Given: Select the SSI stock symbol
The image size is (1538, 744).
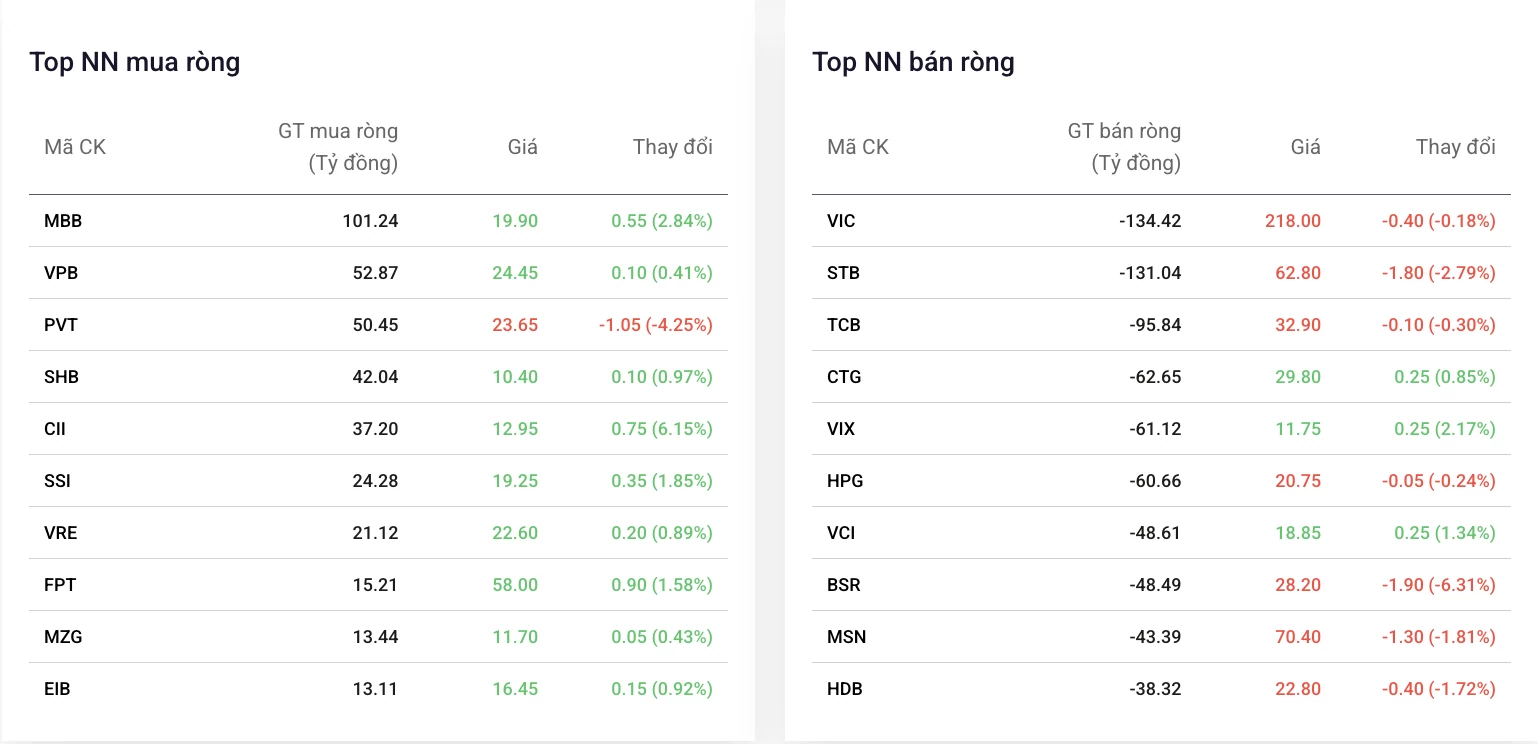Looking at the screenshot, I should tap(57, 481).
